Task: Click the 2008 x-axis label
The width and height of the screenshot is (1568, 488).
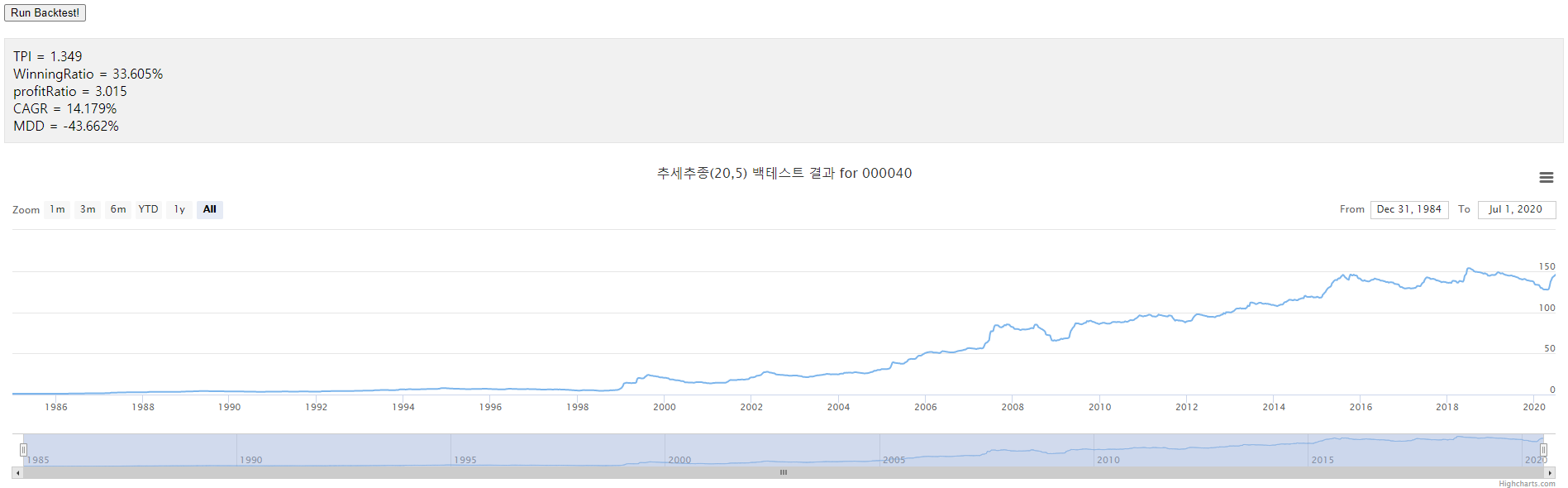Action: click(x=1013, y=407)
